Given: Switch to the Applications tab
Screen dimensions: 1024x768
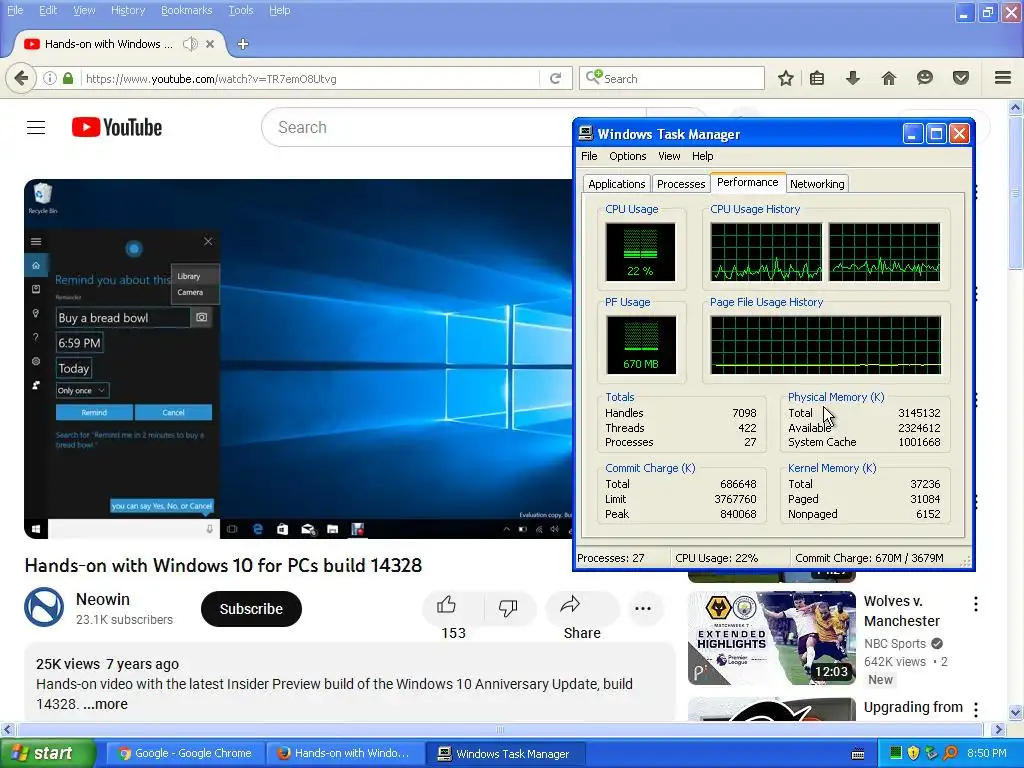Looking at the screenshot, I should (x=616, y=184).
